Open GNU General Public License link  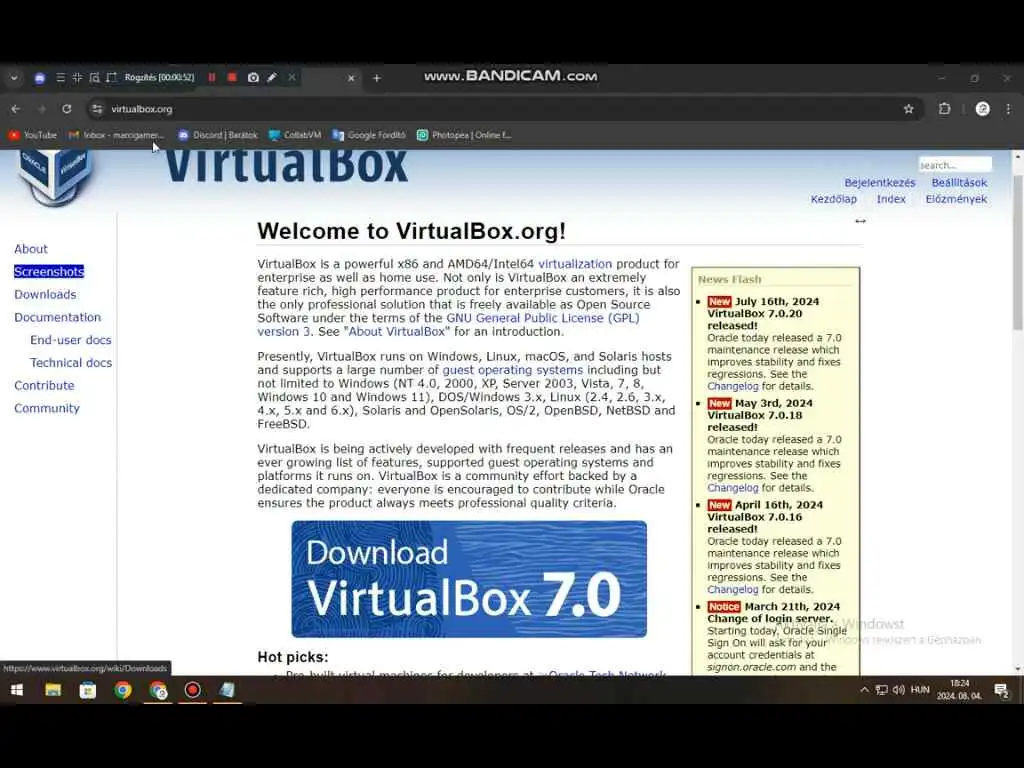pos(543,318)
